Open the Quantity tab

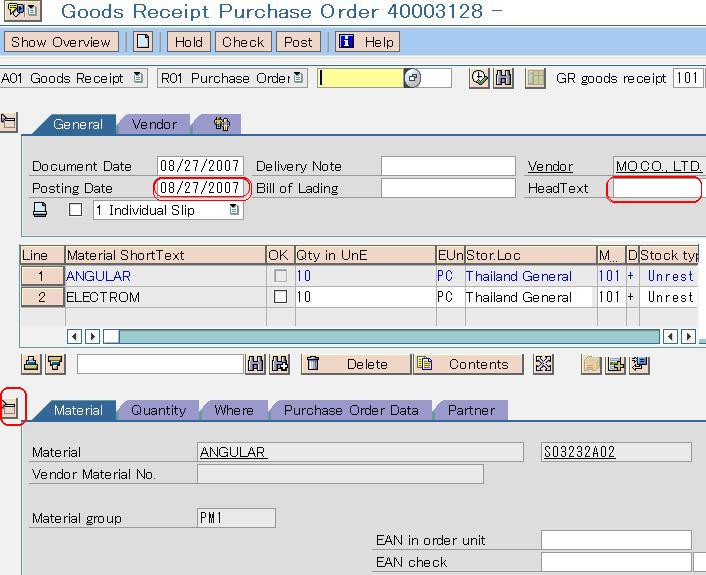[x=158, y=410]
